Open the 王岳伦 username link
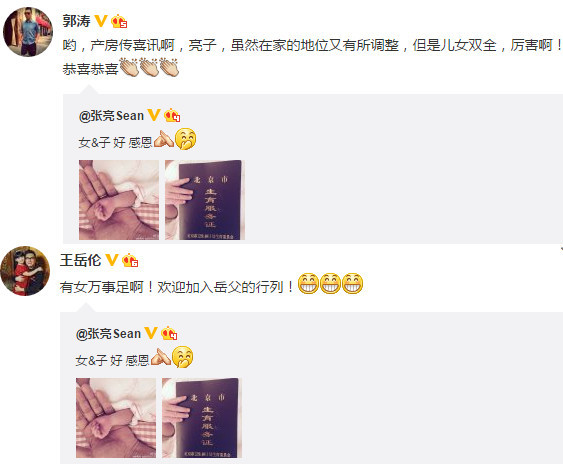 (x=80, y=260)
